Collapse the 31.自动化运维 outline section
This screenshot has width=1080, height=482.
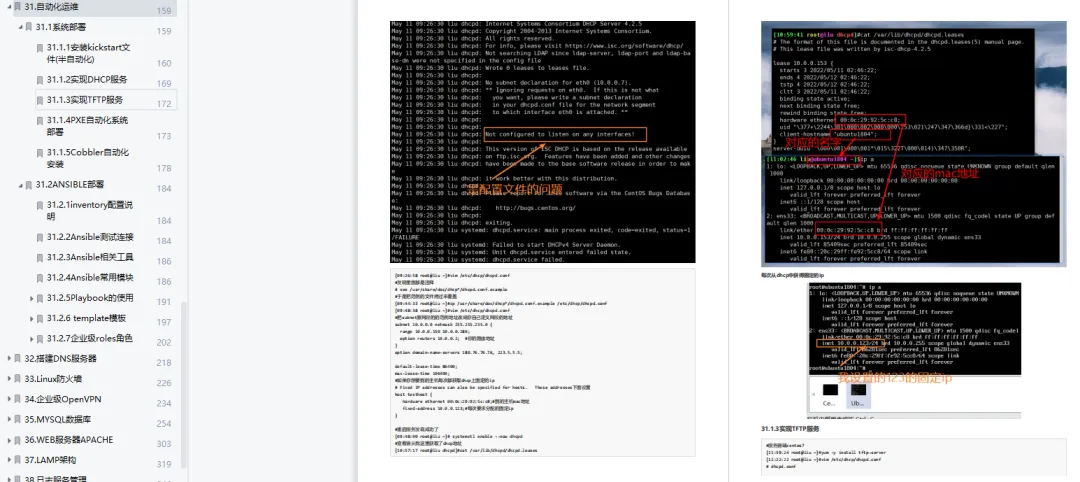coord(8,7)
